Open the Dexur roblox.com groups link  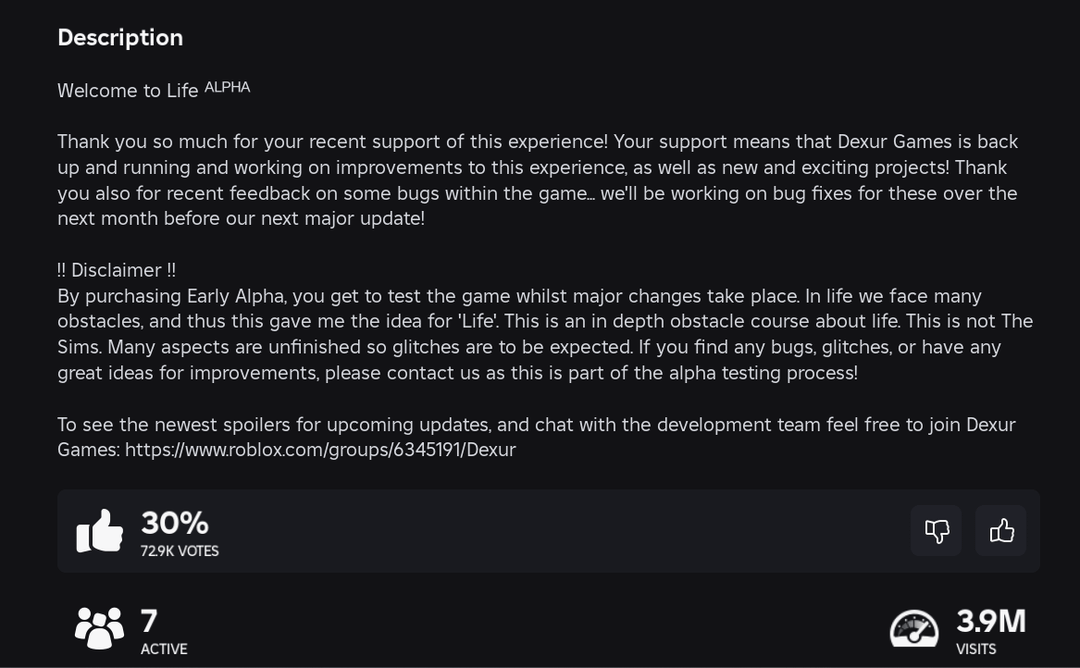320,450
